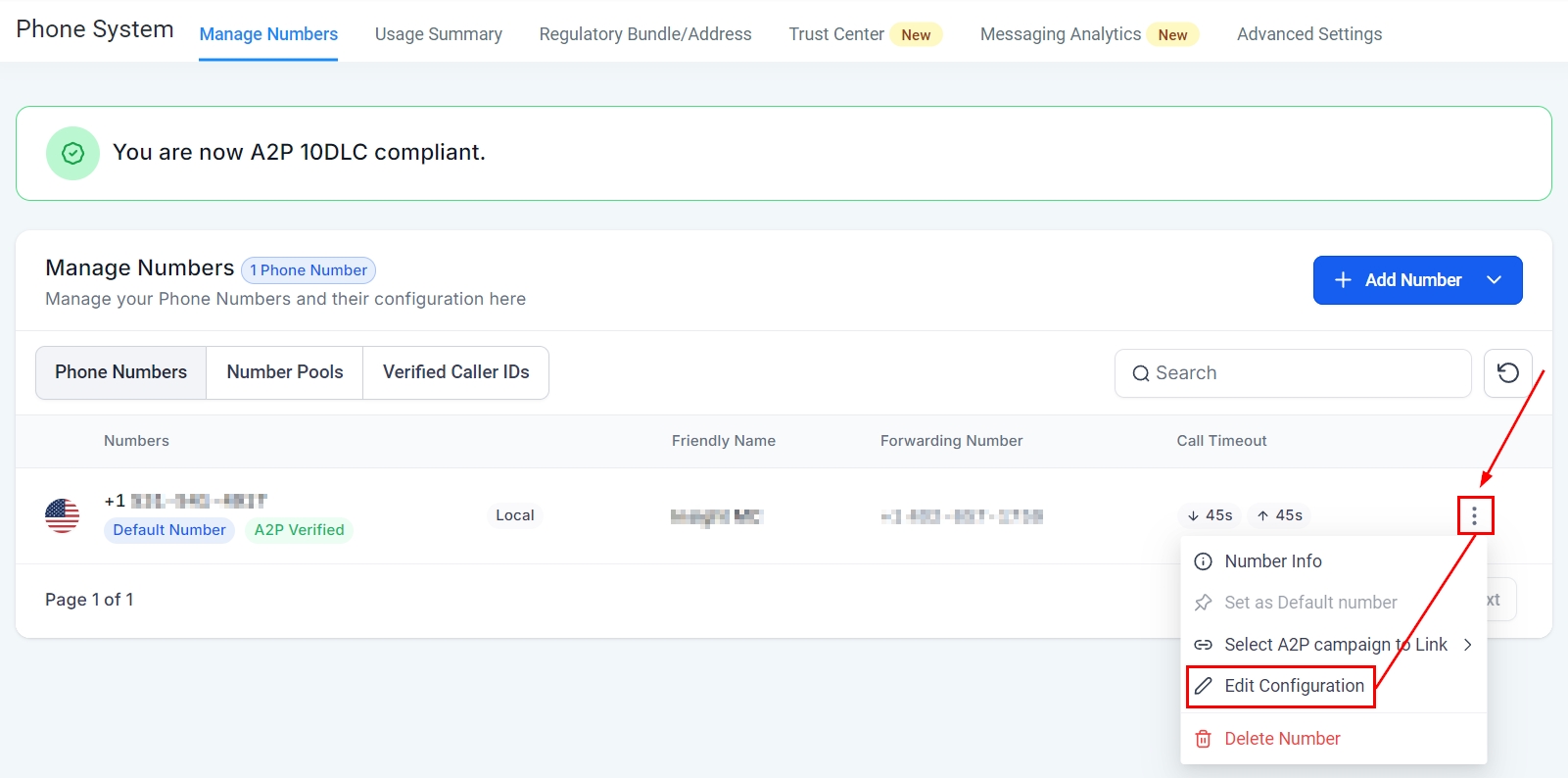Click the pencil icon for Edit Configuration
The image size is (1568, 778).
tap(1204, 686)
